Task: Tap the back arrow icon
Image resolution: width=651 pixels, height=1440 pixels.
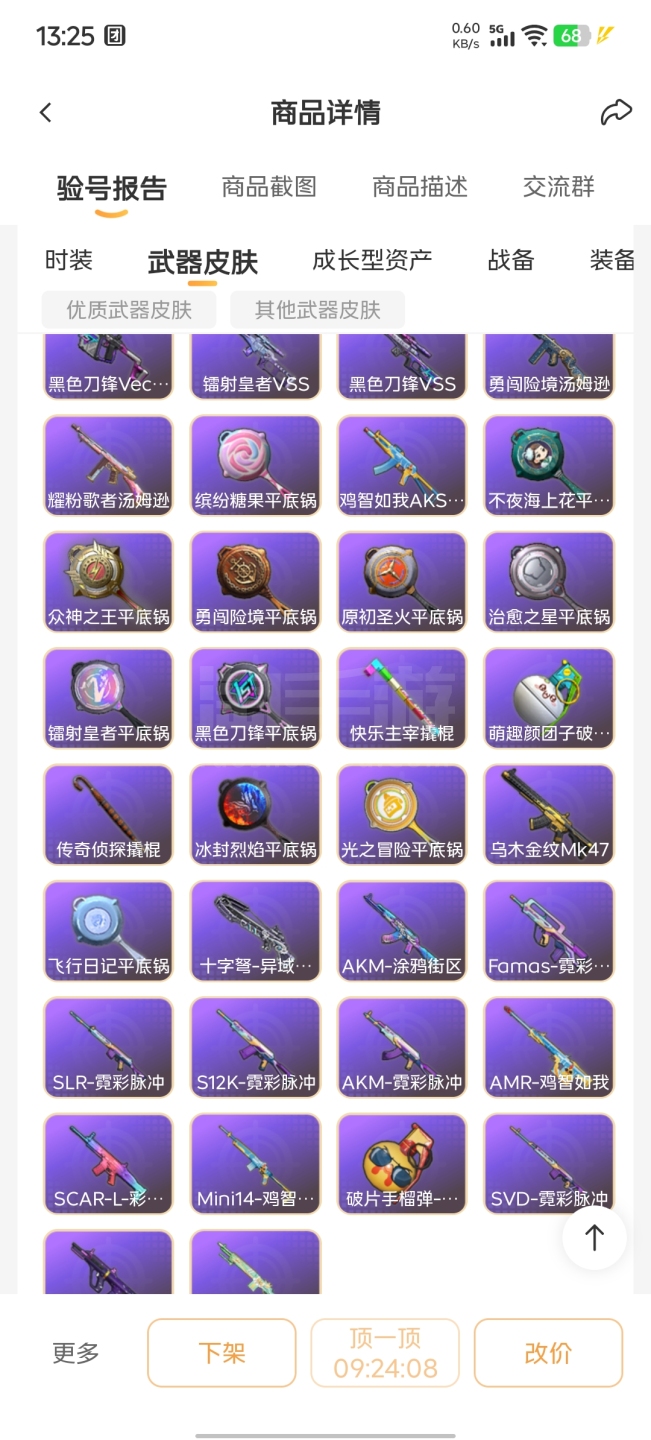Action: pyautogui.click(x=45, y=113)
